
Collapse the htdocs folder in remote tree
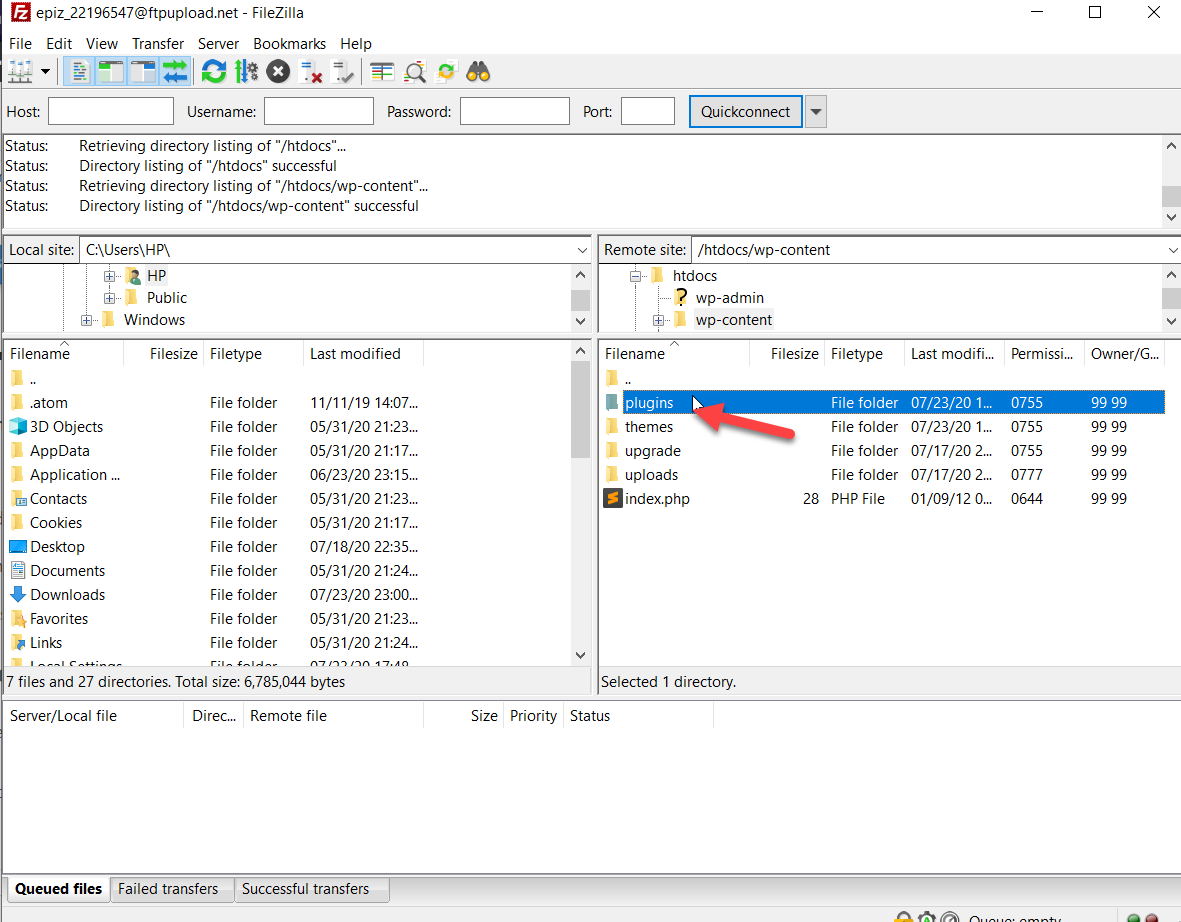point(636,276)
